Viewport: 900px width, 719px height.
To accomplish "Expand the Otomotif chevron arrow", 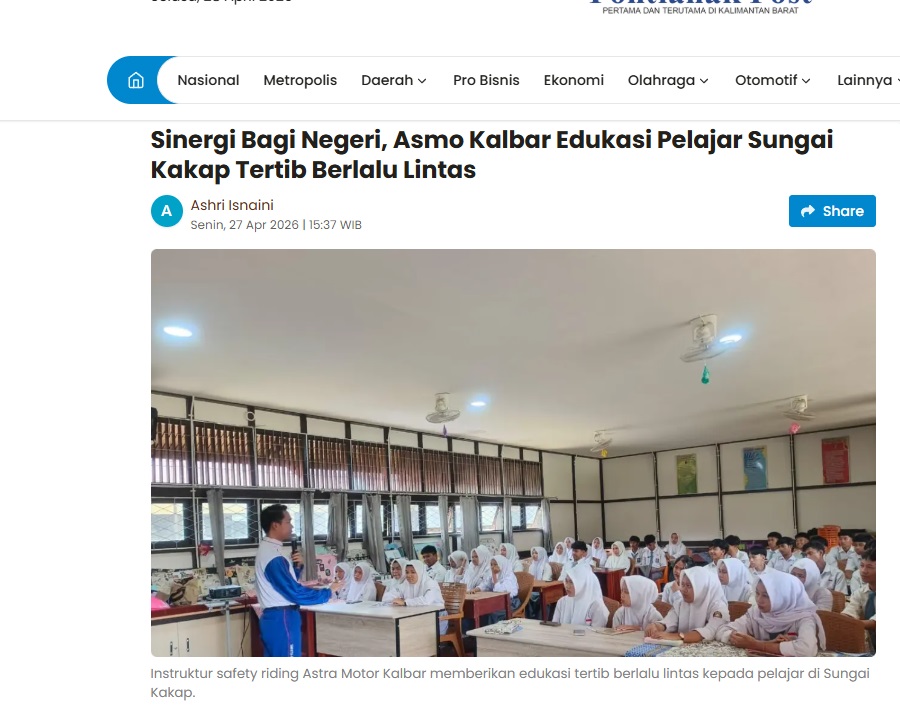I will point(806,81).
